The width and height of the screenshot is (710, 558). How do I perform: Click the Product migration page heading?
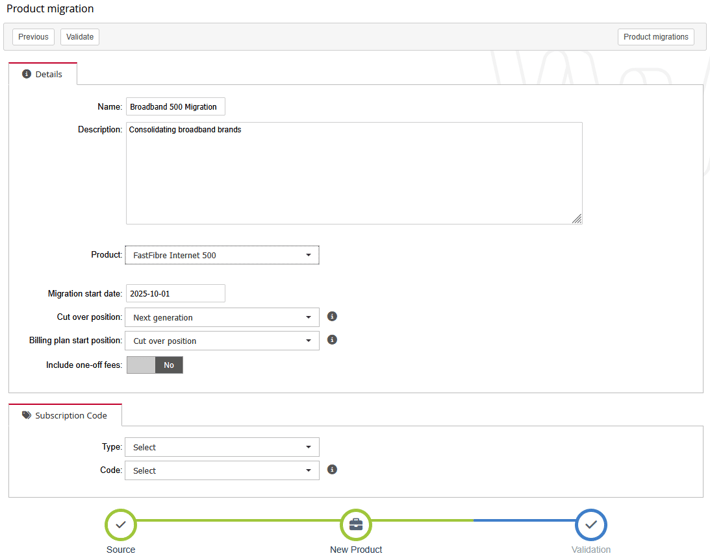coord(50,9)
